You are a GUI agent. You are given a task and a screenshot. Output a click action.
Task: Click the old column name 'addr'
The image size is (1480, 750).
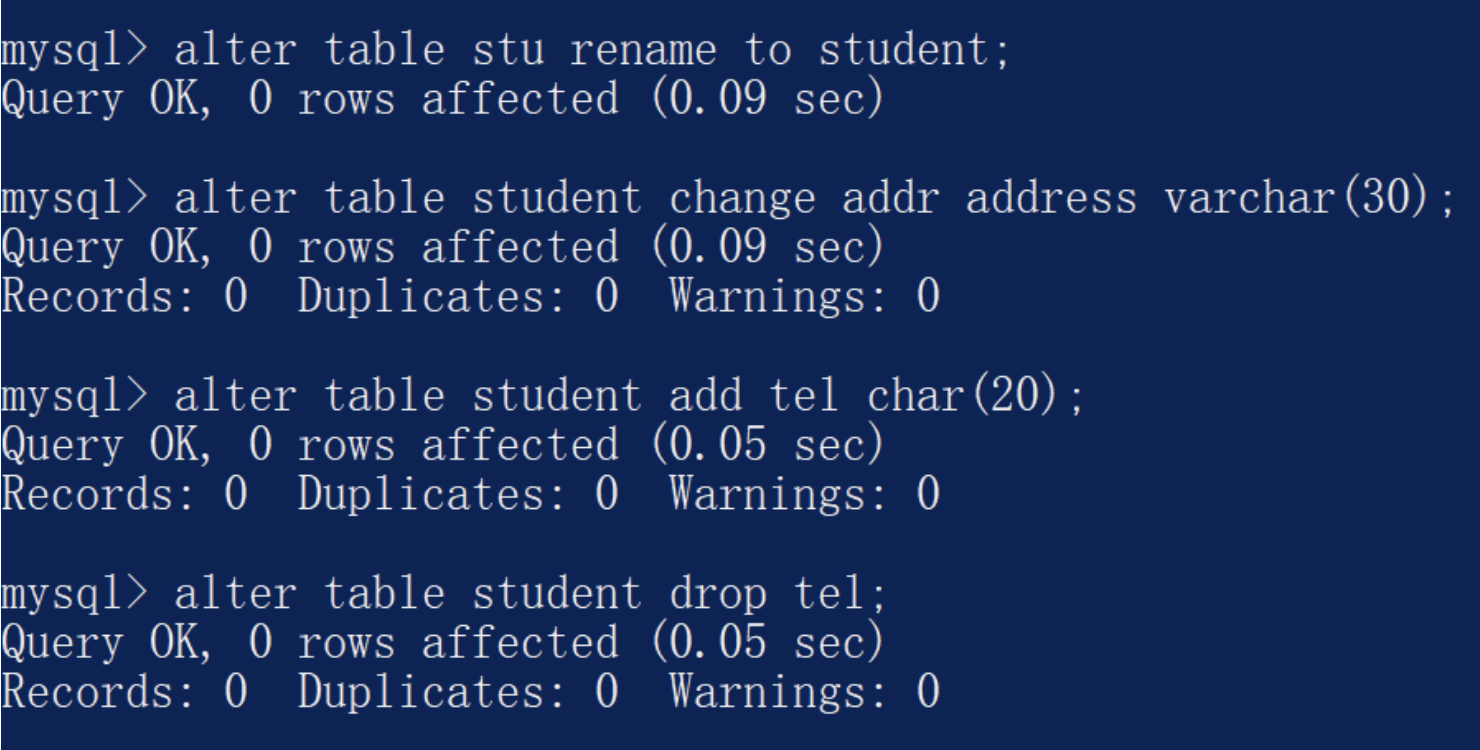(x=890, y=199)
